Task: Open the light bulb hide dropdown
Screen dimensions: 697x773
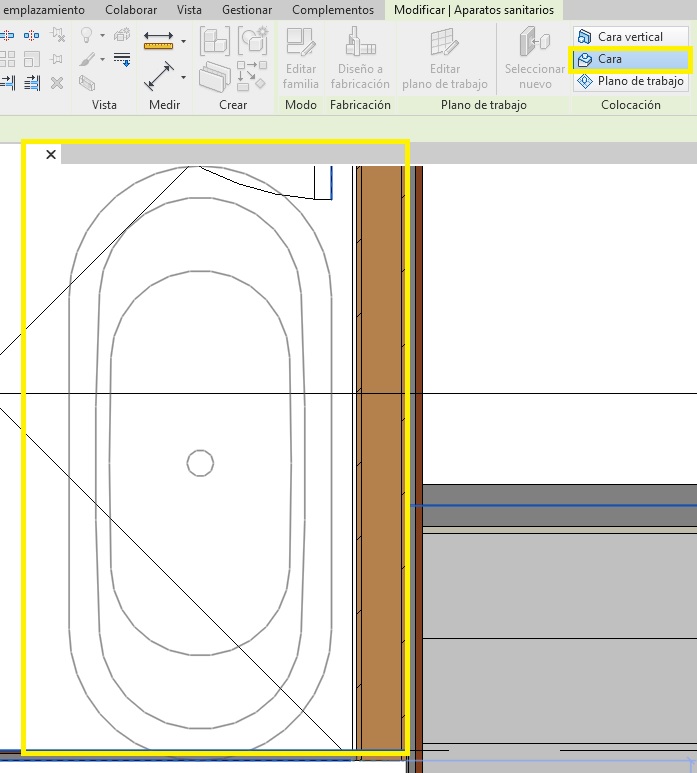Action: click(x=103, y=37)
